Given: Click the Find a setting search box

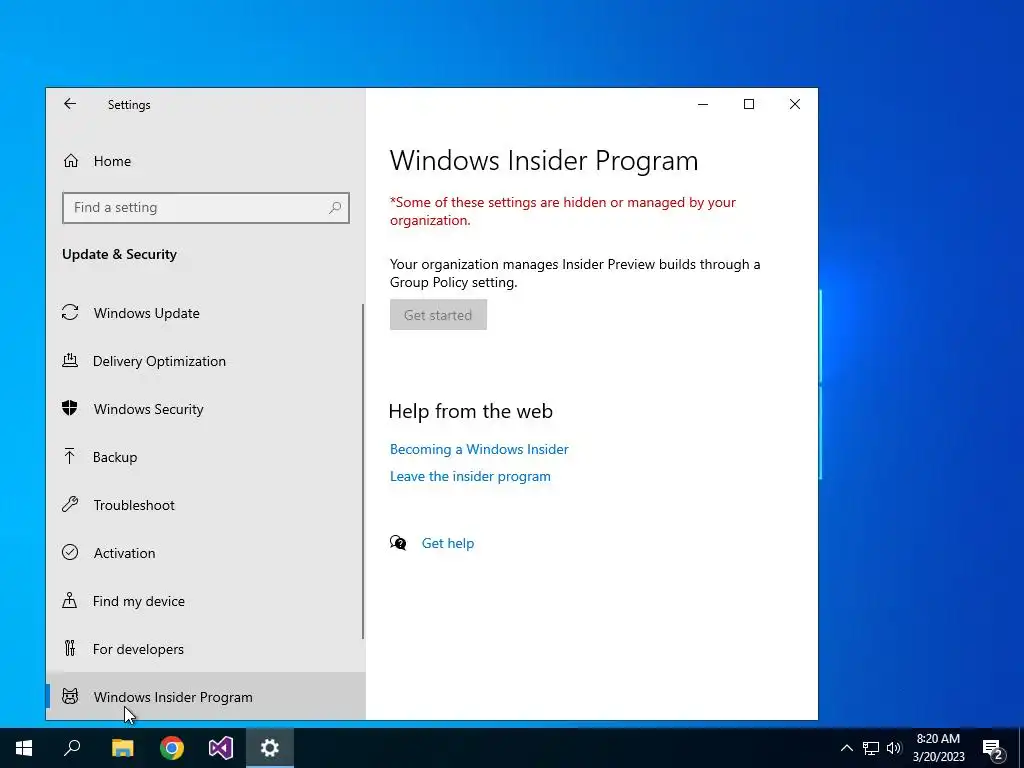Looking at the screenshot, I should [206, 208].
